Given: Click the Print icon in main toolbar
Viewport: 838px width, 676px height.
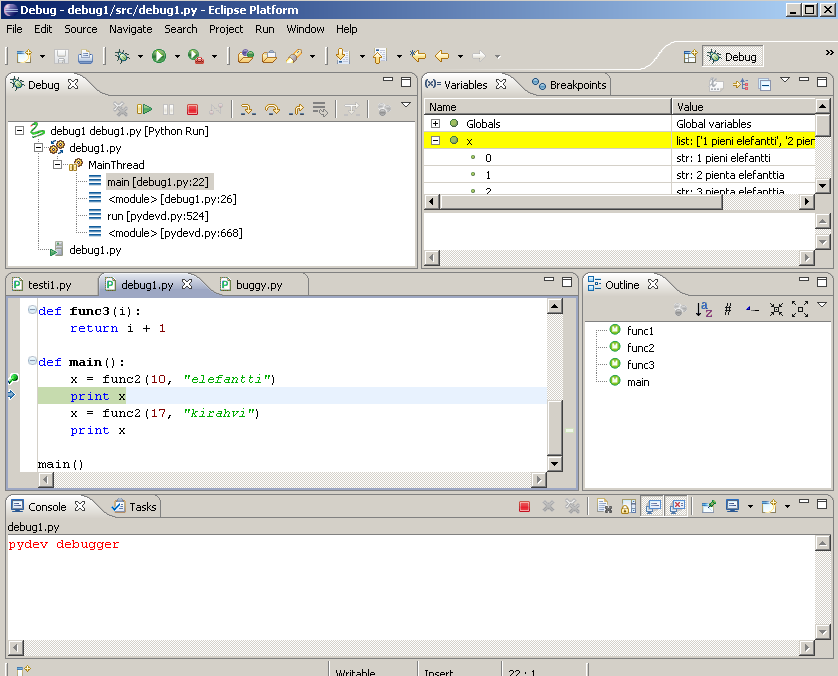Looking at the screenshot, I should pyautogui.click(x=86, y=57).
